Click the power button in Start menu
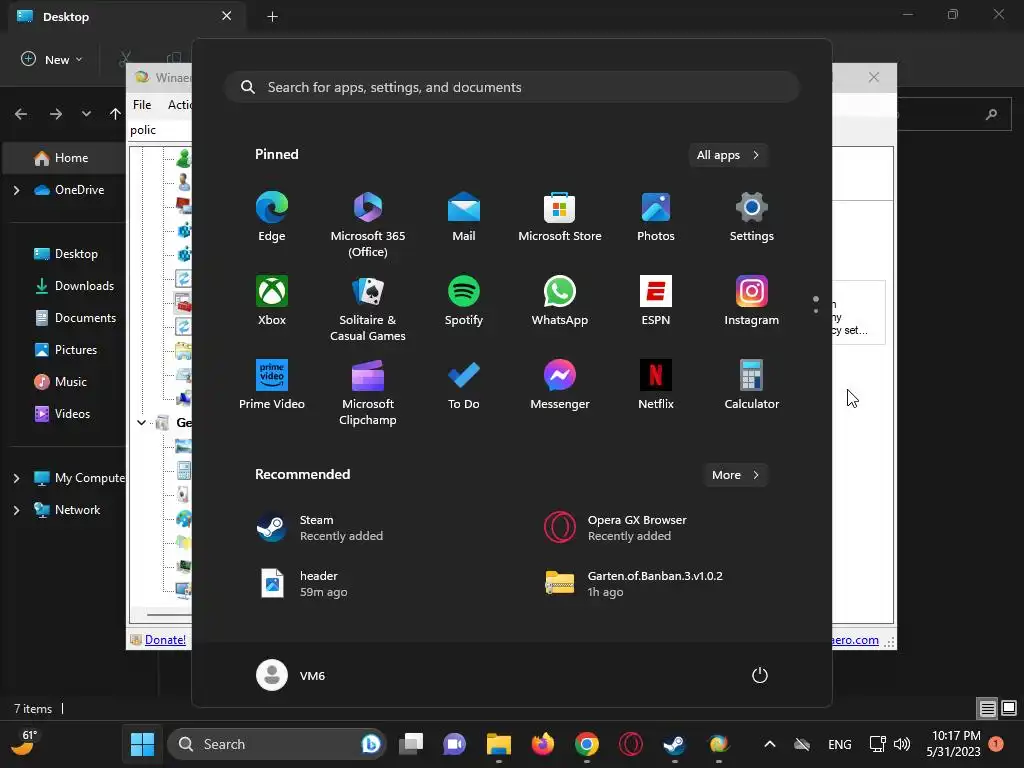 tap(760, 675)
